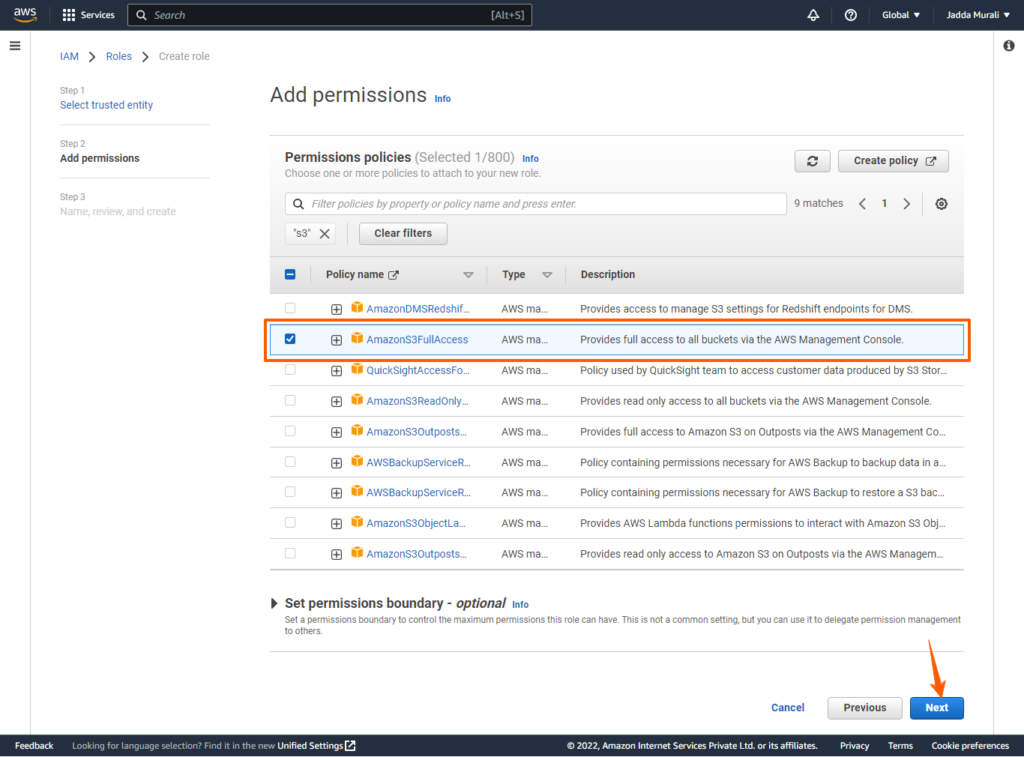Sort by Policy name column arrow
This screenshot has width=1024, height=757.
pyautogui.click(x=468, y=275)
